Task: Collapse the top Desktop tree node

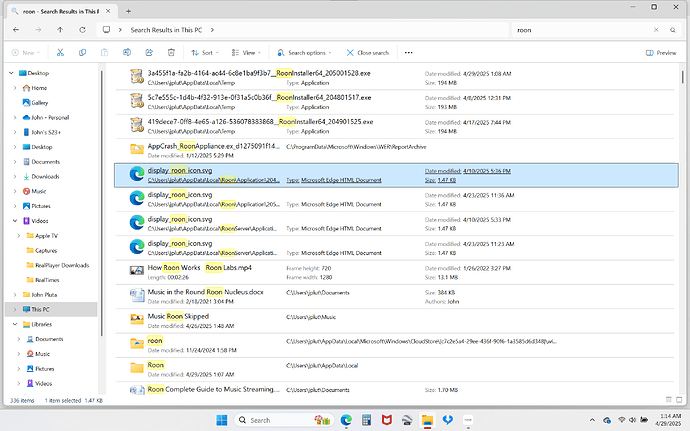Action: [x=11, y=73]
